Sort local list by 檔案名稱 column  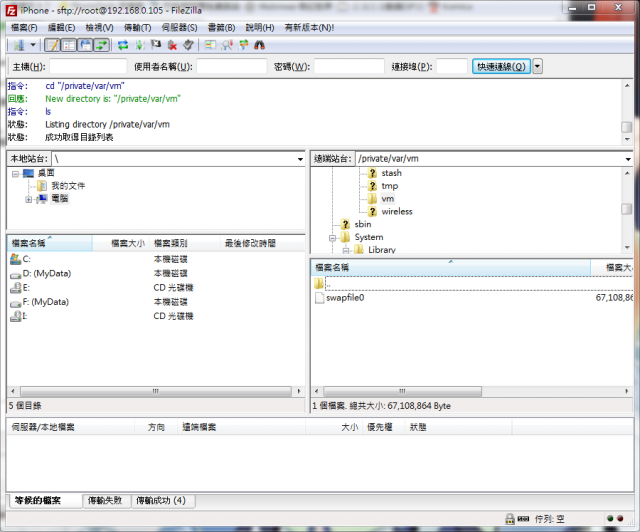click(x=50, y=243)
